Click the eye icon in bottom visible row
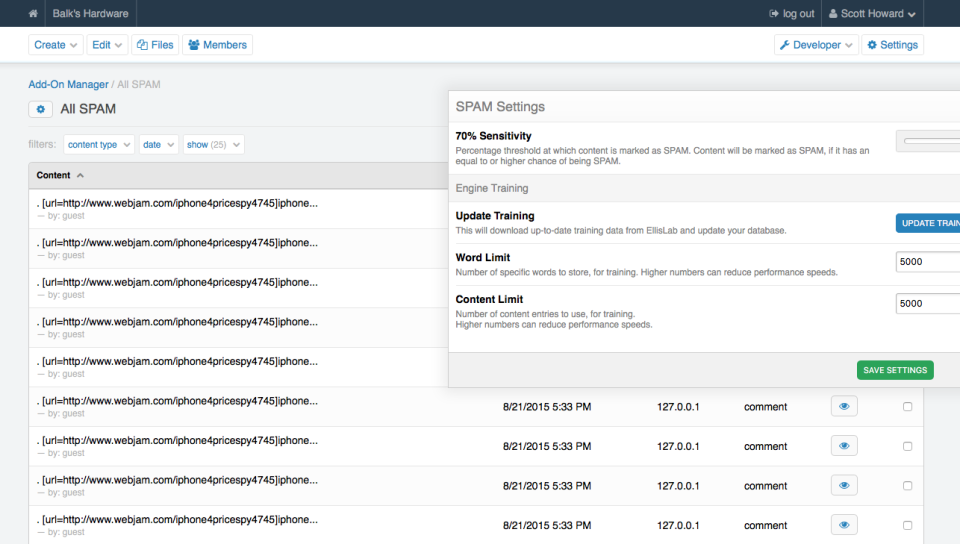 [x=844, y=525]
